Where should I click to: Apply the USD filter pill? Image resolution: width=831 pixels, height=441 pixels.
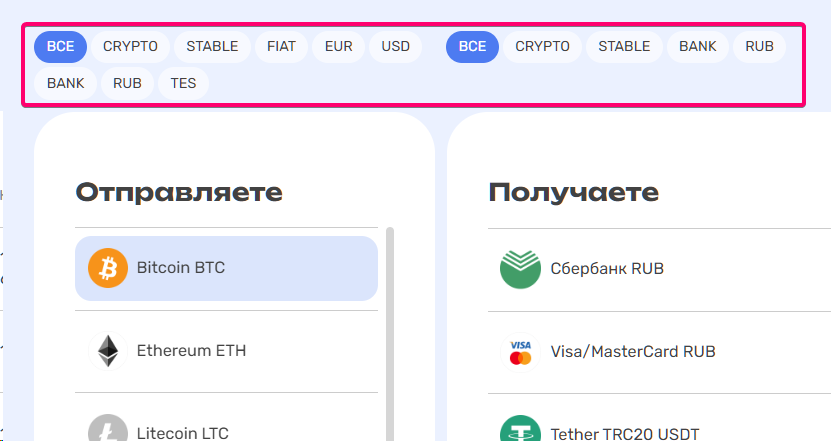396,46
